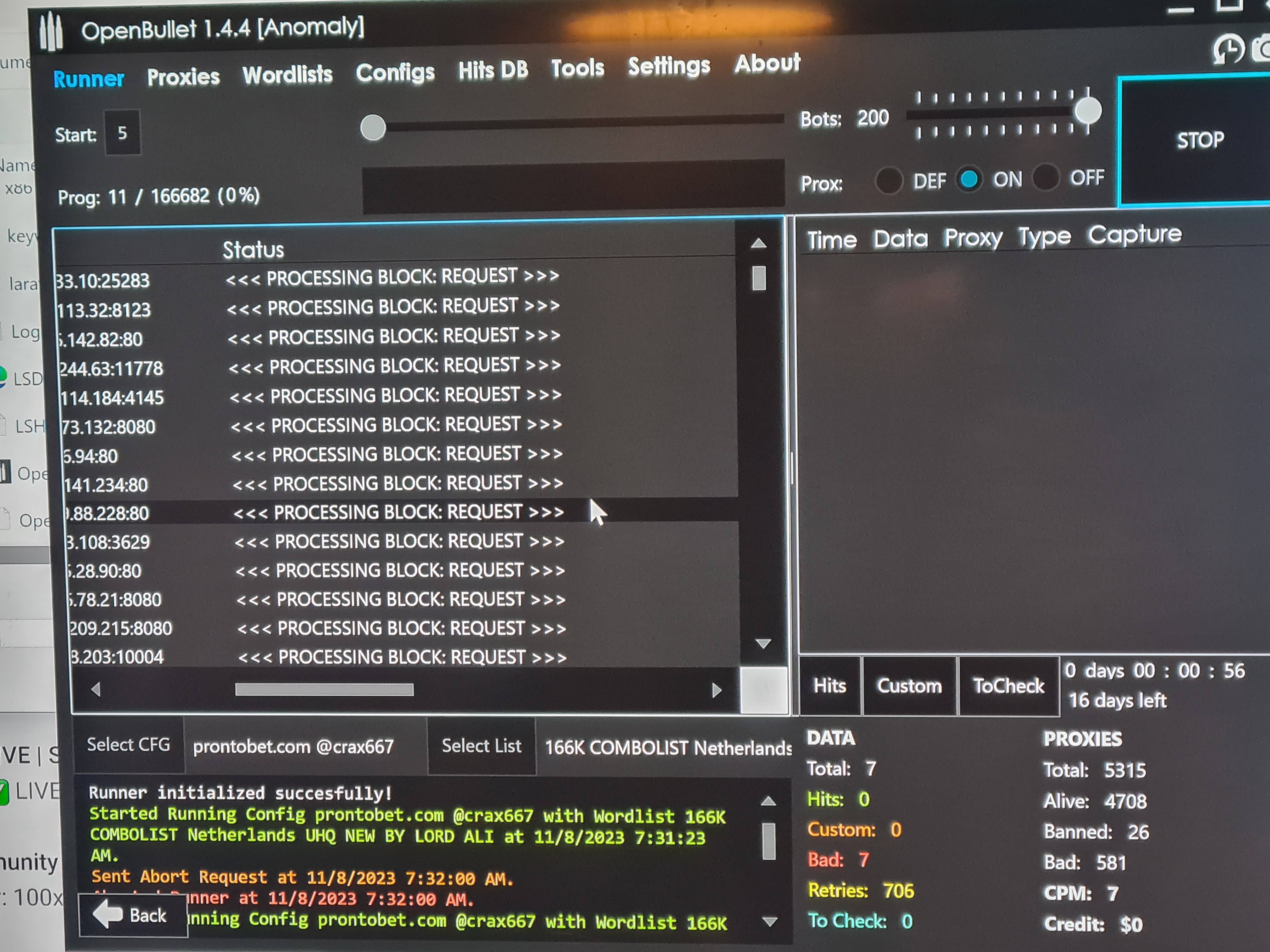
Task: Open the Settings tab
Action: (669, 66)
